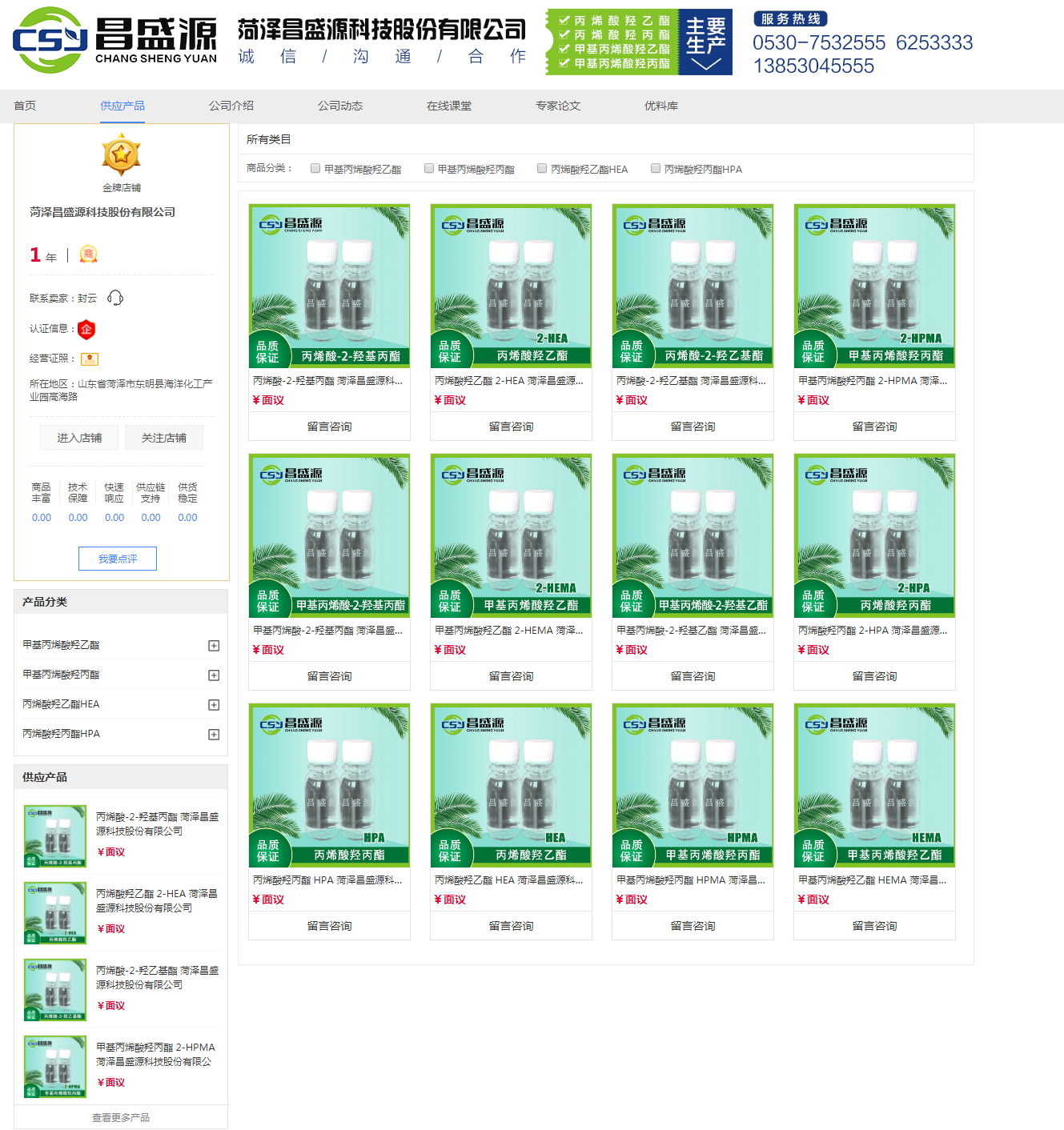Open the 2-HEMA product image
The image size is (1064, 1130).
click(x=512, y=535)
